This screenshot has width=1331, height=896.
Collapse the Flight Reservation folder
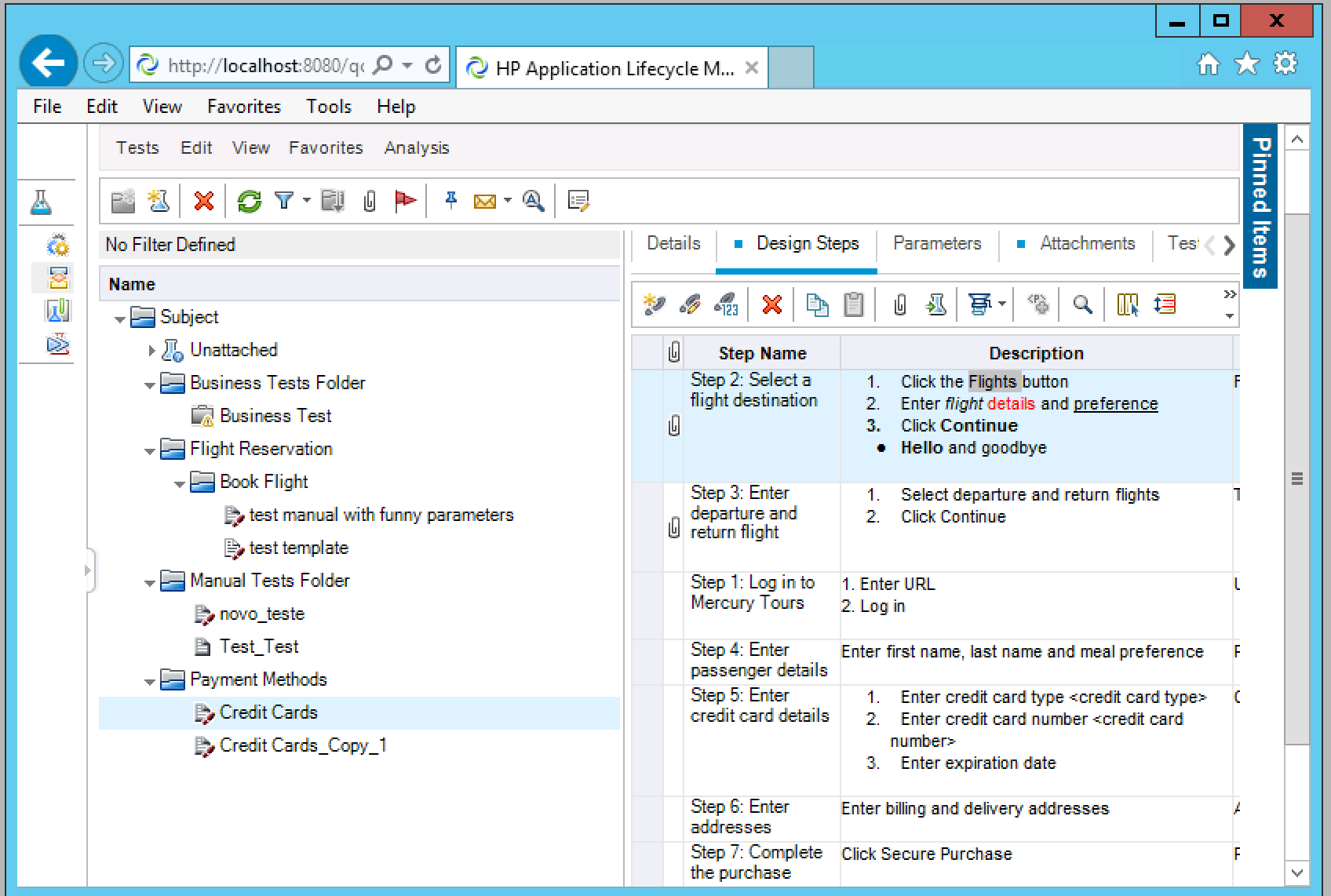click(150, 451)
